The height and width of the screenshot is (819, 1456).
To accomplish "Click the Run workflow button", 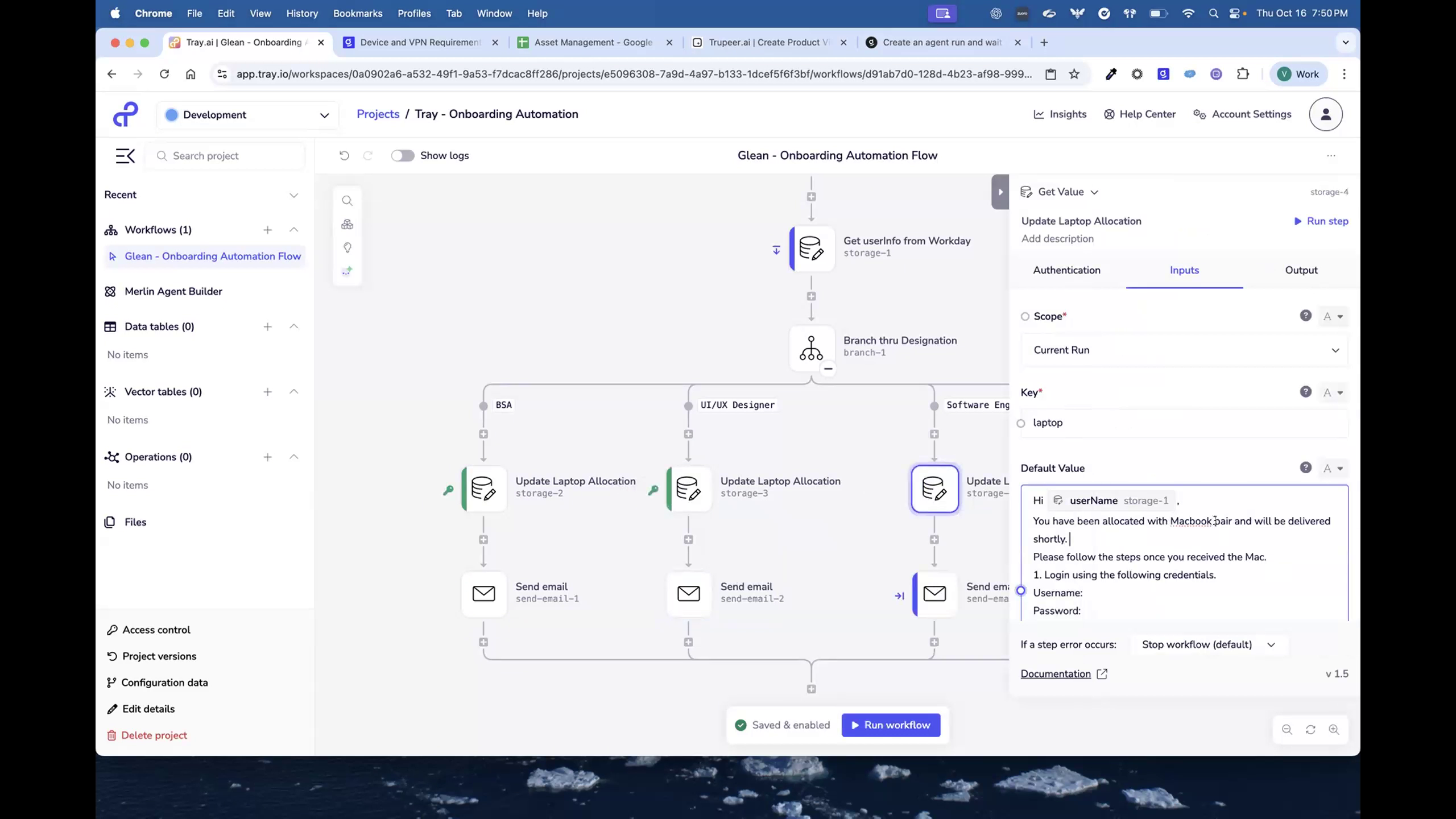I will [x=890, y=725].
